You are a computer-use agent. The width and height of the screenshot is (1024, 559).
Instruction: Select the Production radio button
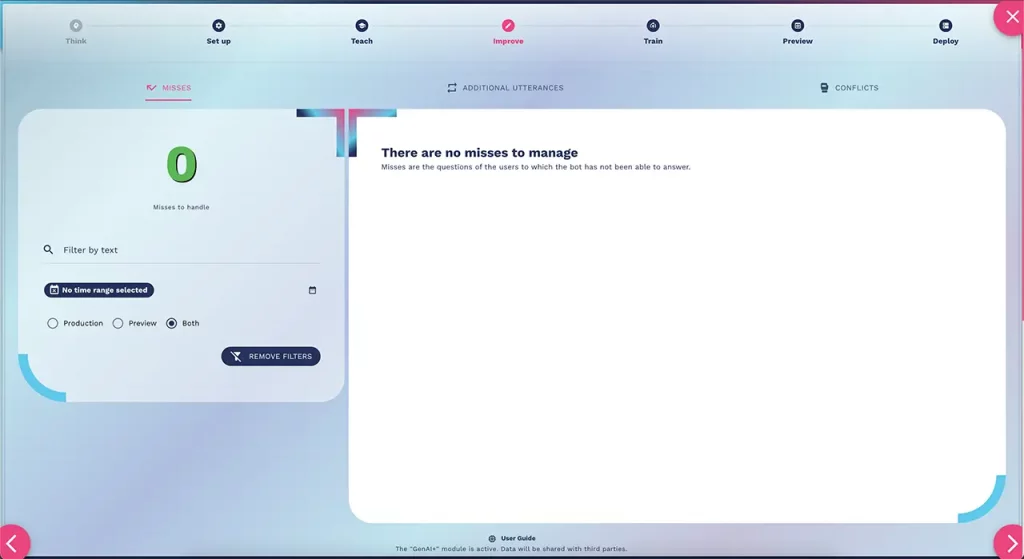[x=52, y=323]
